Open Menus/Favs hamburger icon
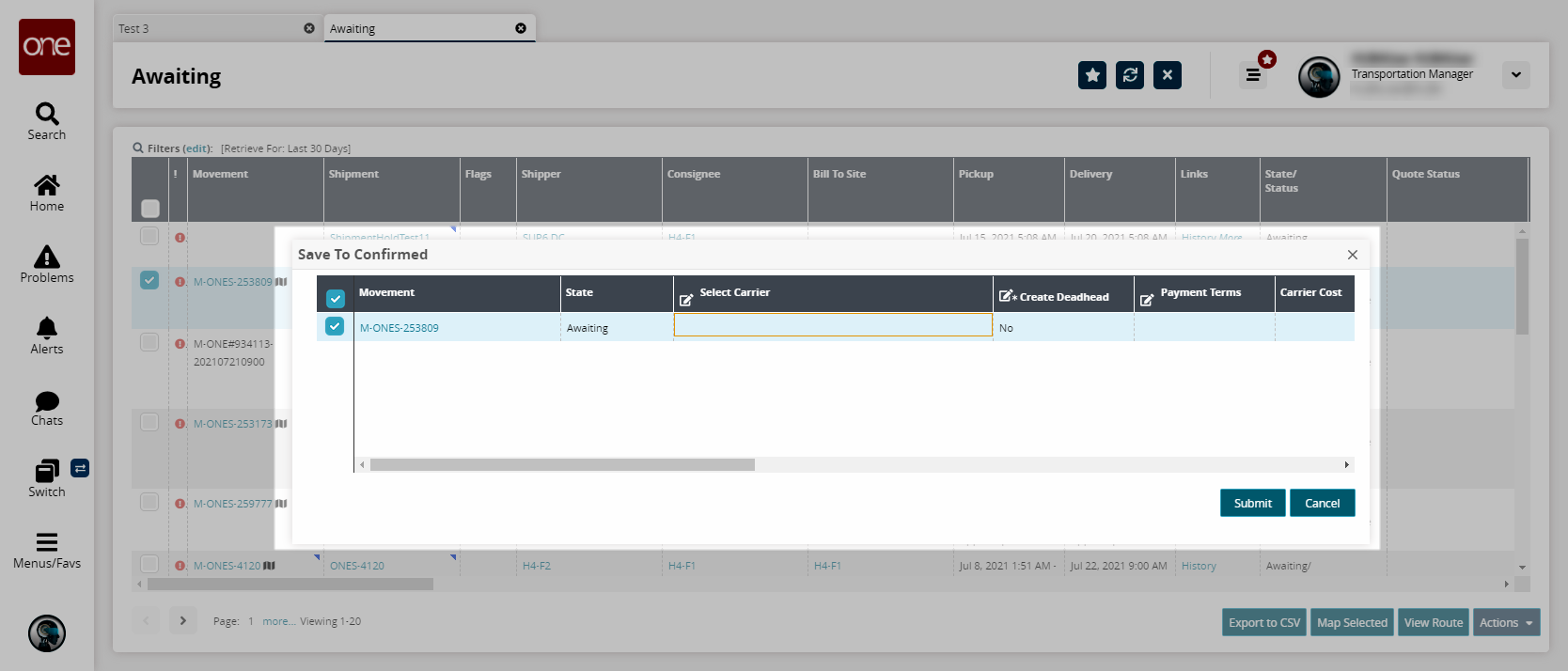 [x=47, y=542]
